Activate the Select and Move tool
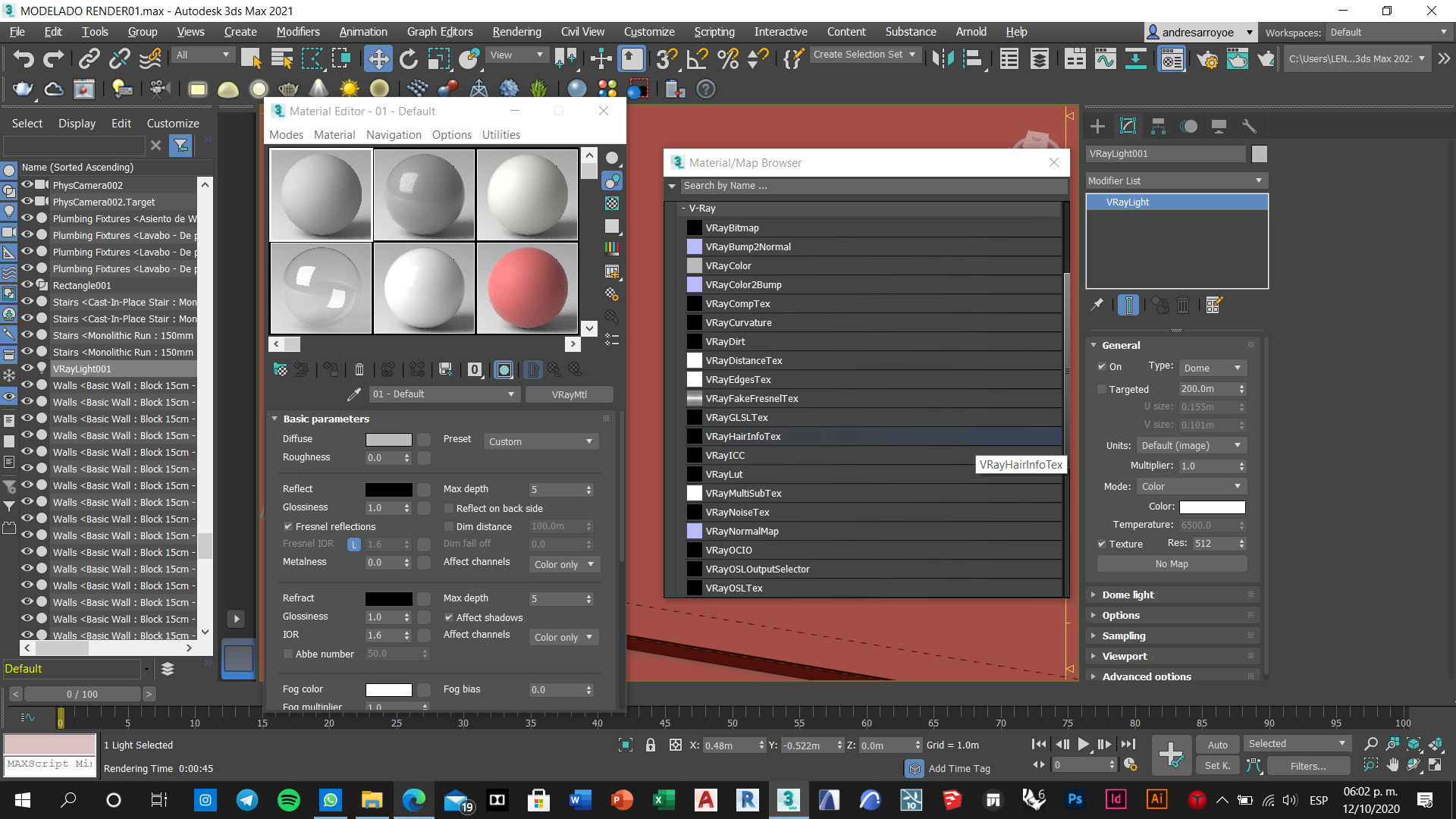 coord(378,58)
